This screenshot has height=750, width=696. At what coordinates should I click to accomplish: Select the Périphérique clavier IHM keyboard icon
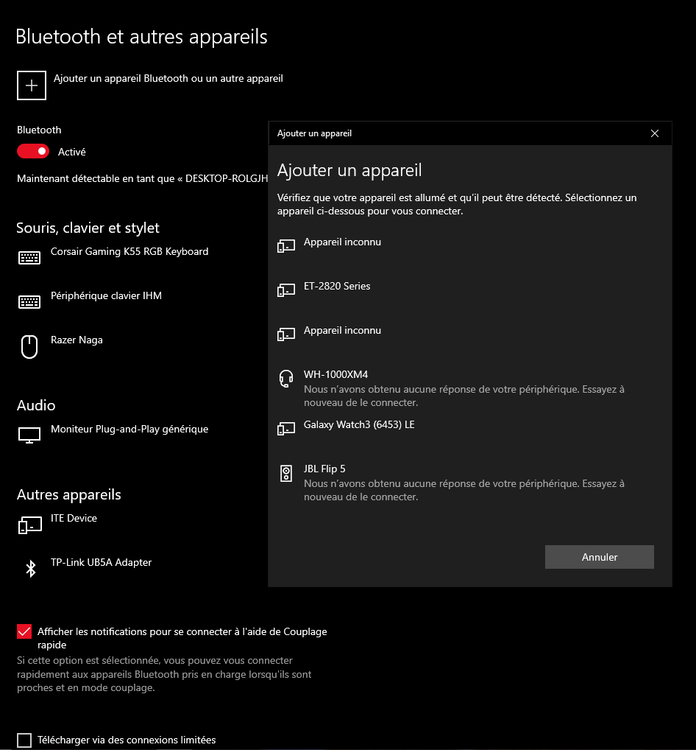(x=29, y=301)
